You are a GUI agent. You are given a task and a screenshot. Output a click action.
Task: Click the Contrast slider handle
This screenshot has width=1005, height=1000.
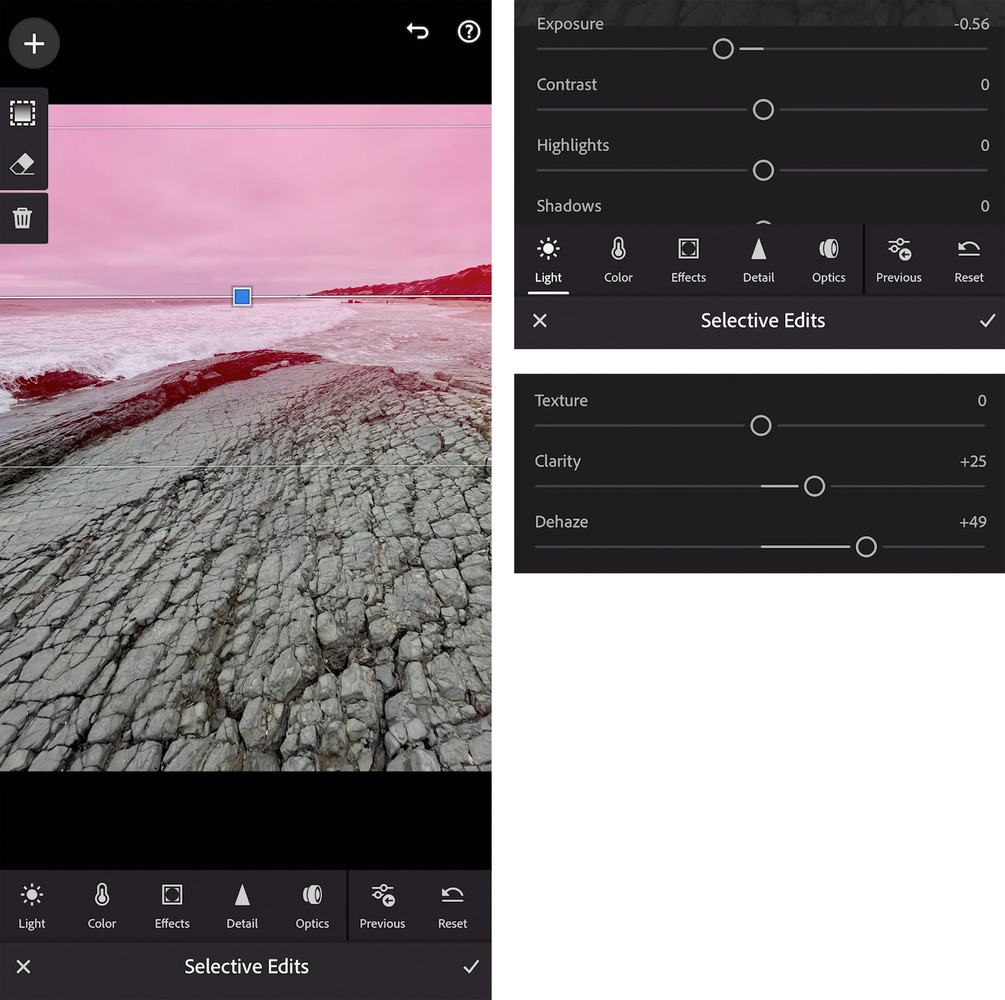coord(763,110)
